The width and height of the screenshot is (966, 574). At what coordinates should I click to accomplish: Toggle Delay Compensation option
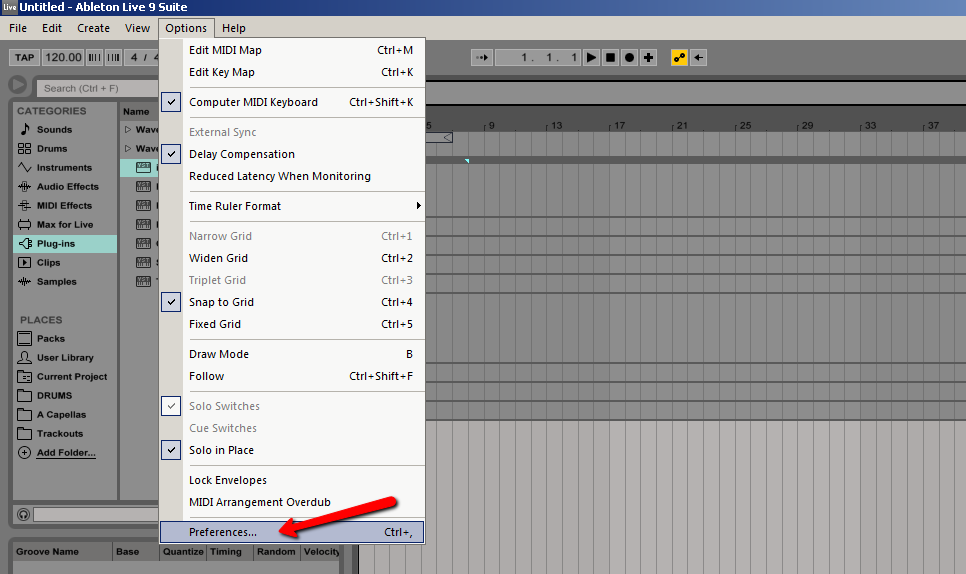[x=293, y=154]
